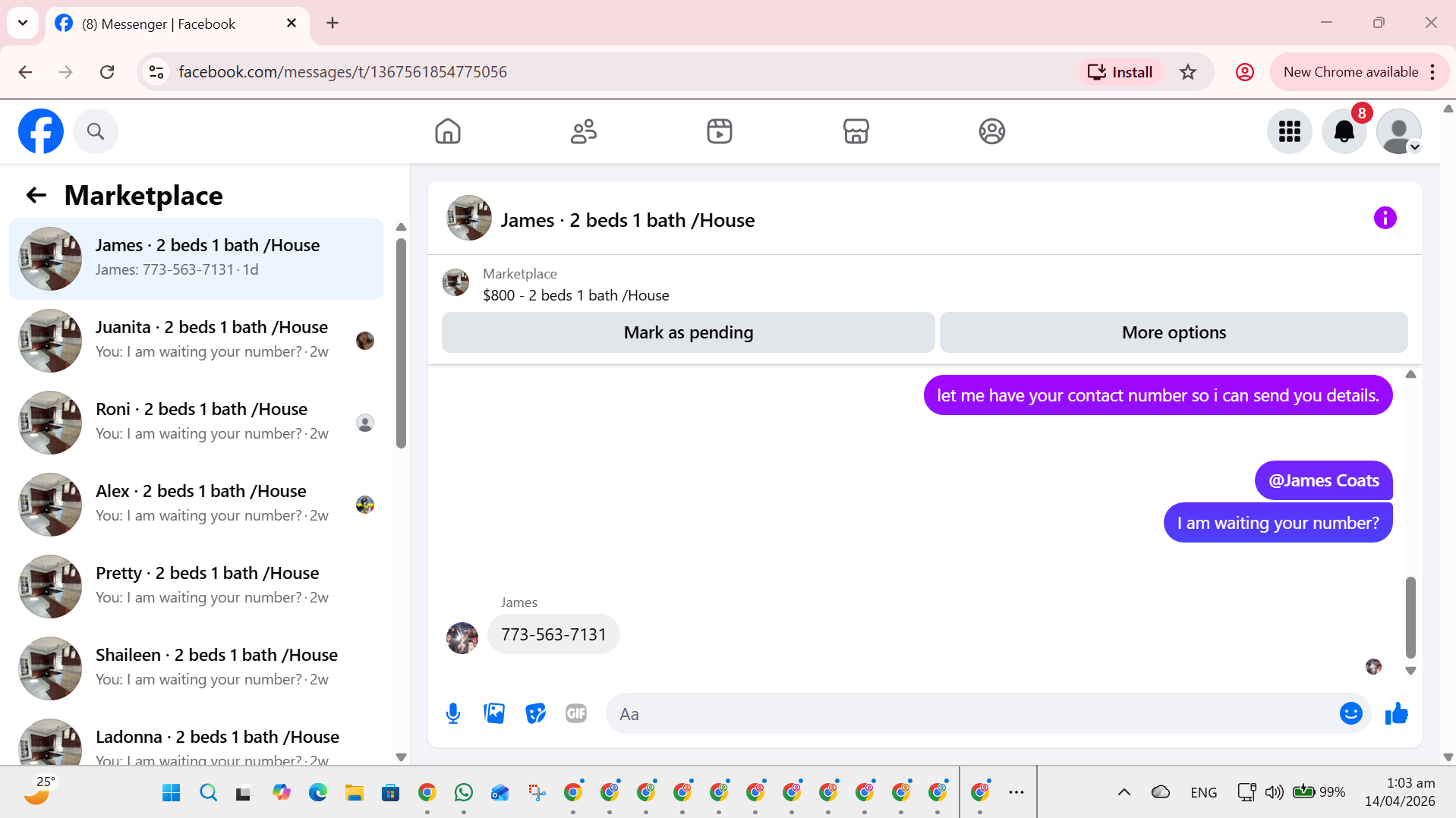The image size is (1456, 818).
Task: Open the Marketplace storefront icon
Action: tap(856, 131)
